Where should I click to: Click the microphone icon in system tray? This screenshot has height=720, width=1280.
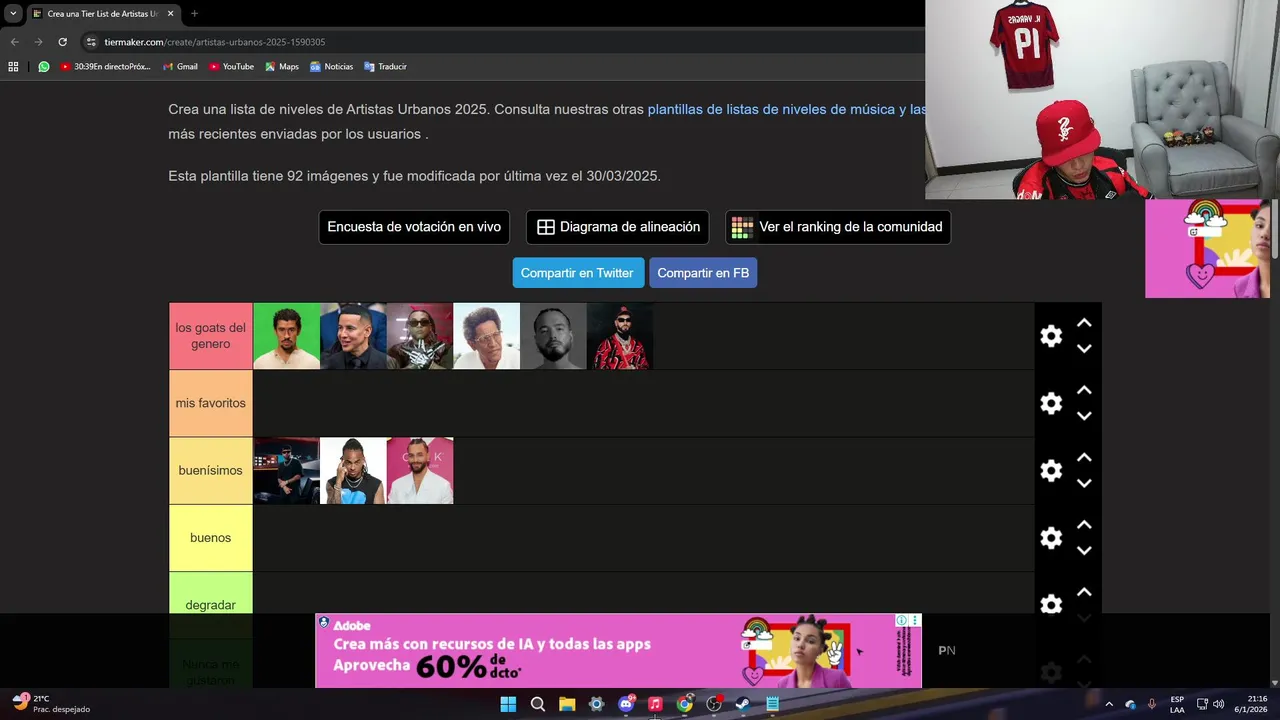tap(1152, 704)
